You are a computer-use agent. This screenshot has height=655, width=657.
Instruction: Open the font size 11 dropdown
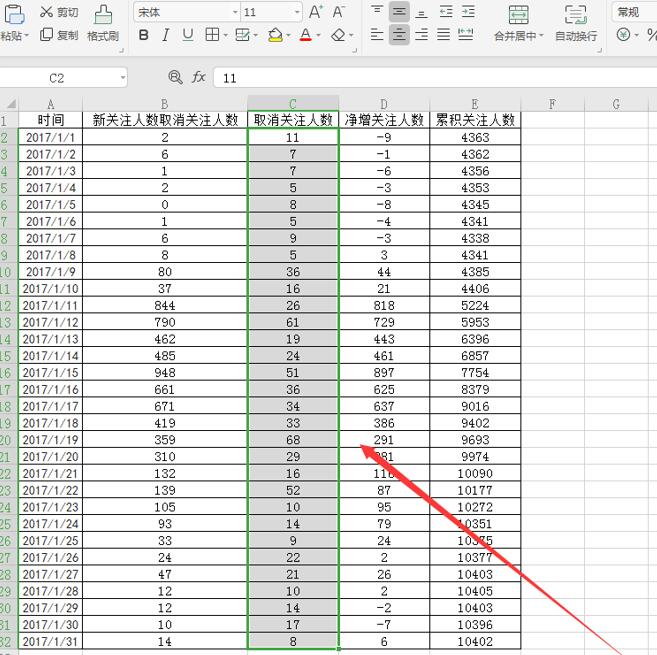click(x=297, y=12)
